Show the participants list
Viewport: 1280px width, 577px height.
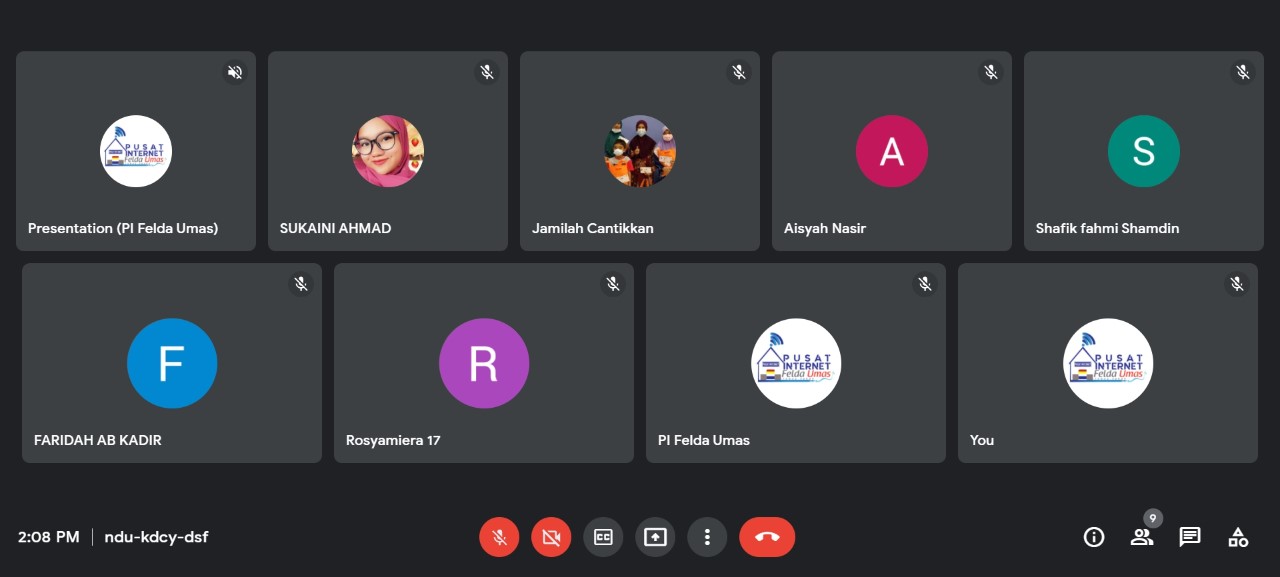click(x=1142, y=537)
